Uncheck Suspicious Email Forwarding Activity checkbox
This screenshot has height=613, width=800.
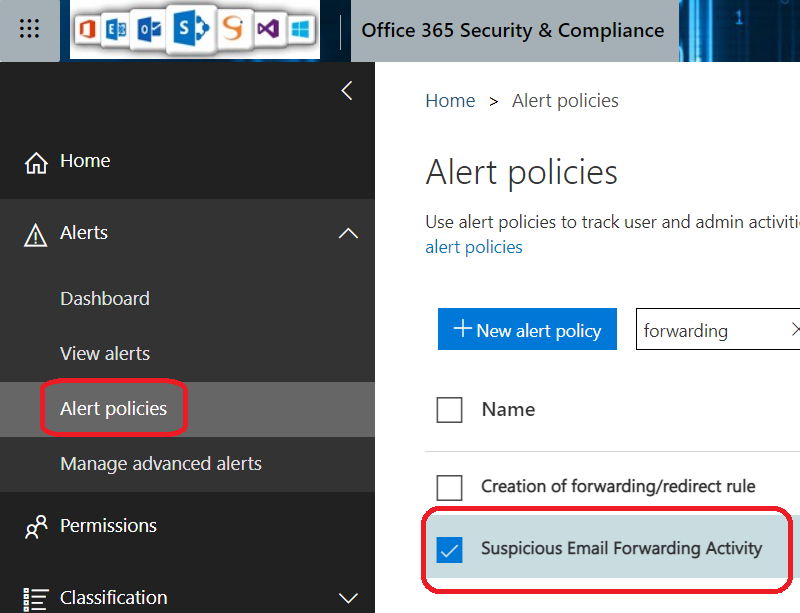(450, 548)
